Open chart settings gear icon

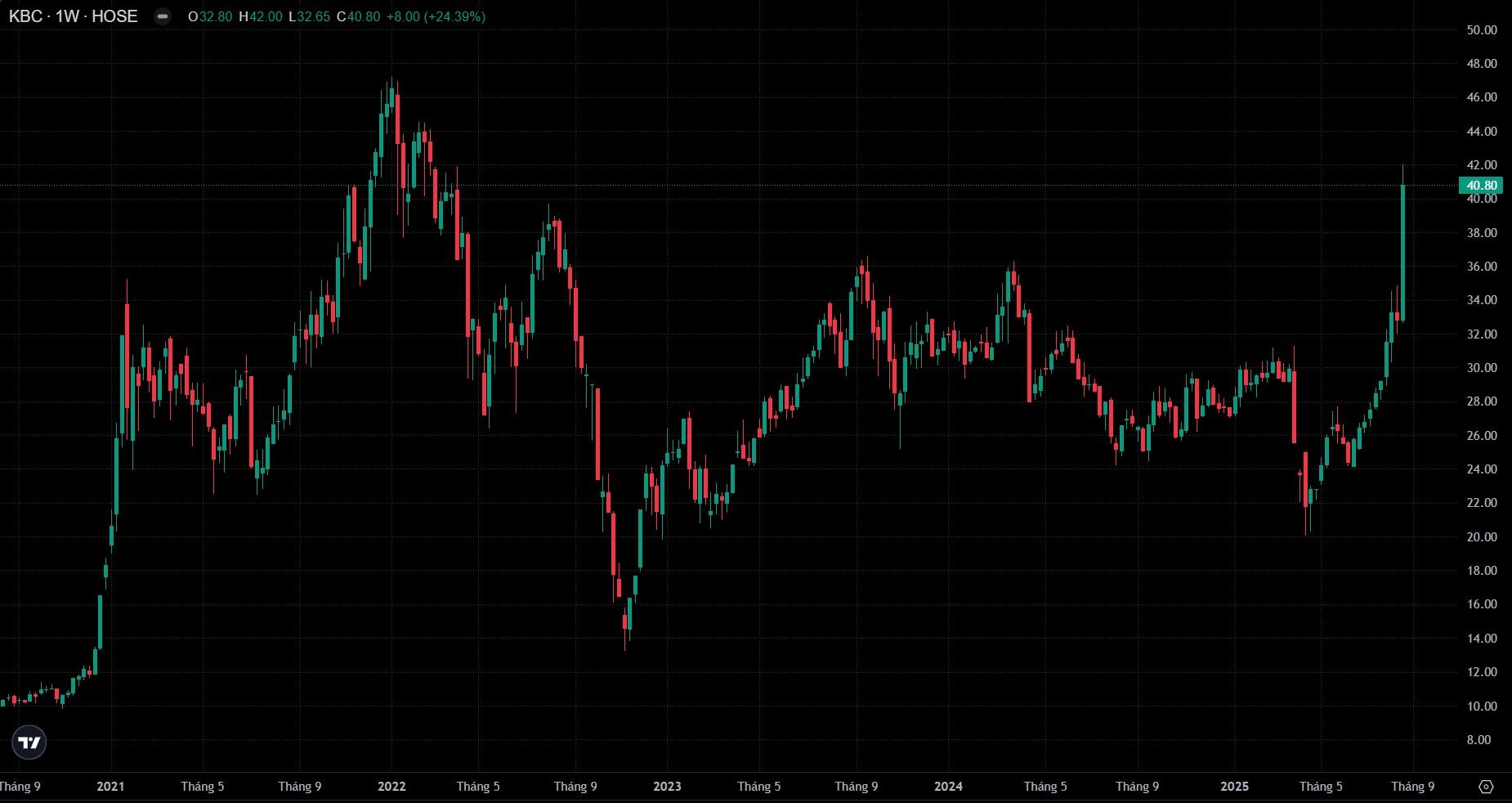[1486, 787]
